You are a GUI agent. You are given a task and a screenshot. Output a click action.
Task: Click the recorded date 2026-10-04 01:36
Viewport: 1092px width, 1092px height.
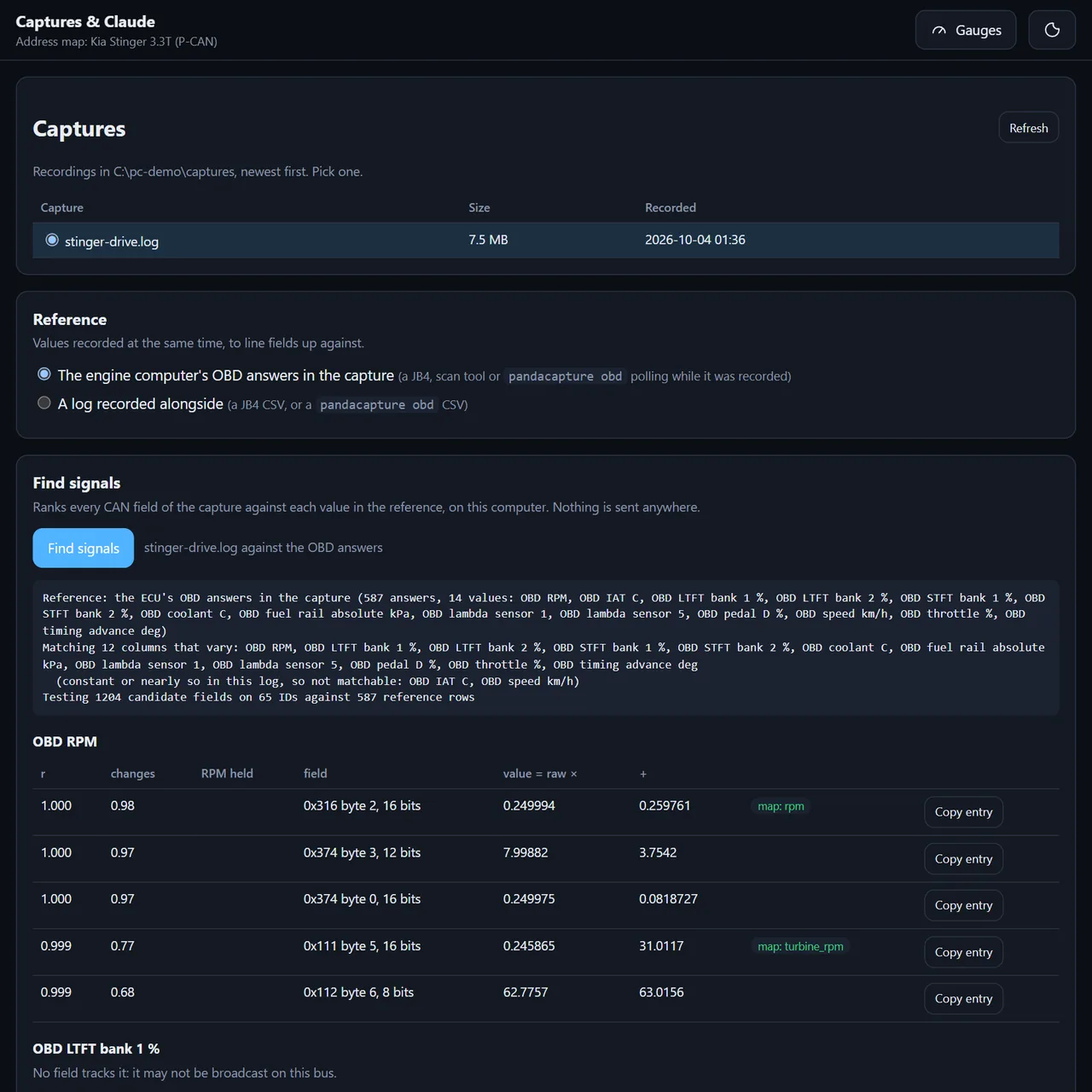tap(695, 240)
